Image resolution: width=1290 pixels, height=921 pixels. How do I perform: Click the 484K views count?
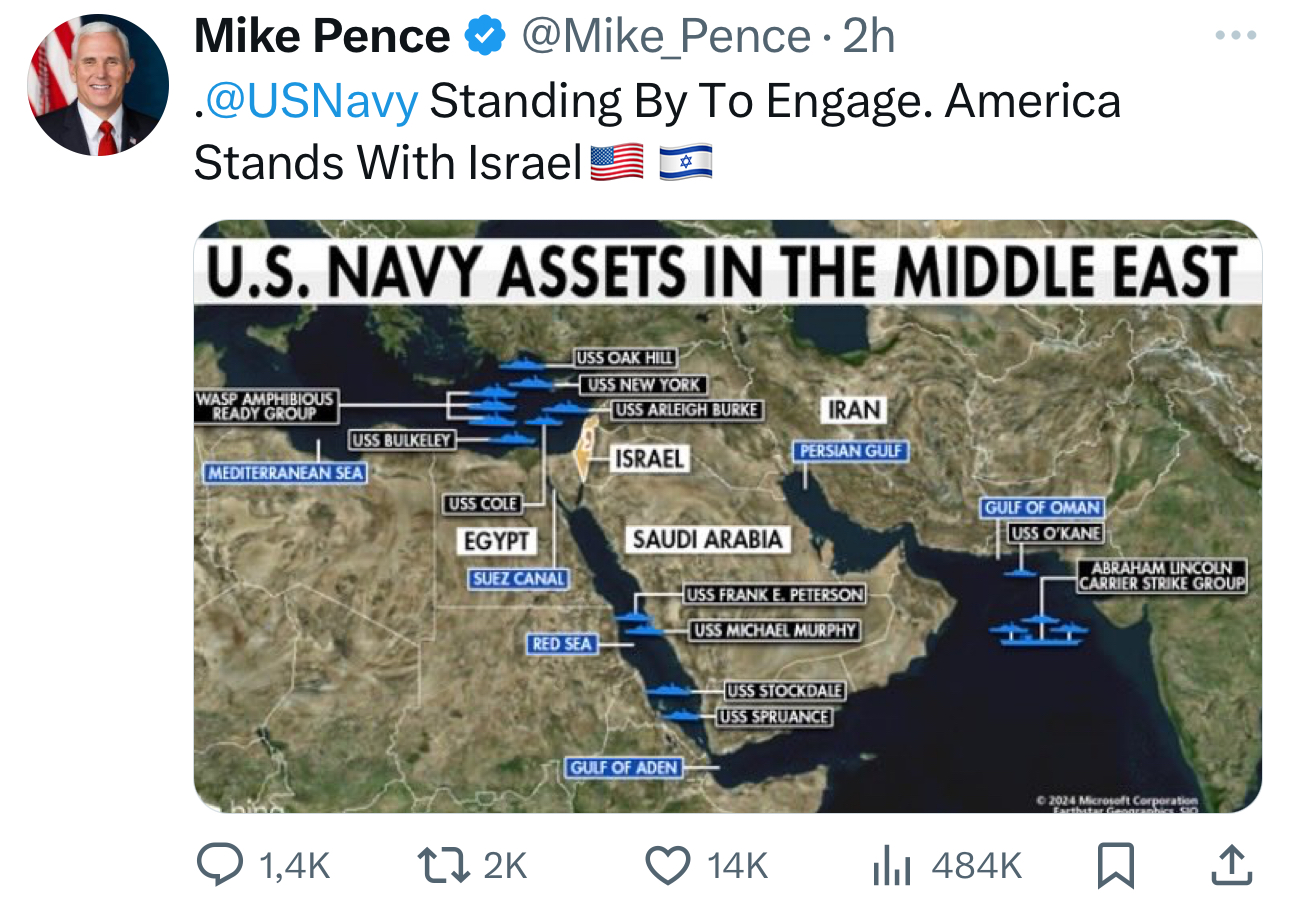(x=977, y=866)
